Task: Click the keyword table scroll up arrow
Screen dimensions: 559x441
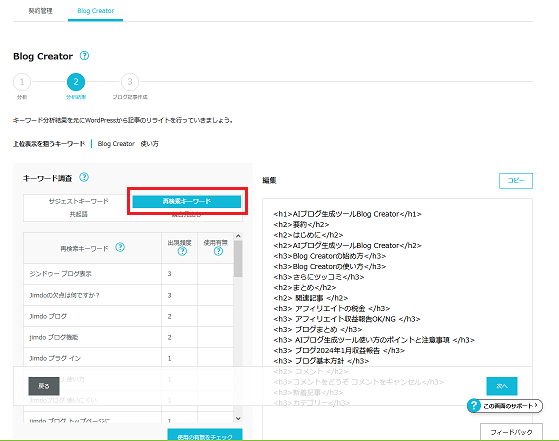Action: (x=238, y=236)
